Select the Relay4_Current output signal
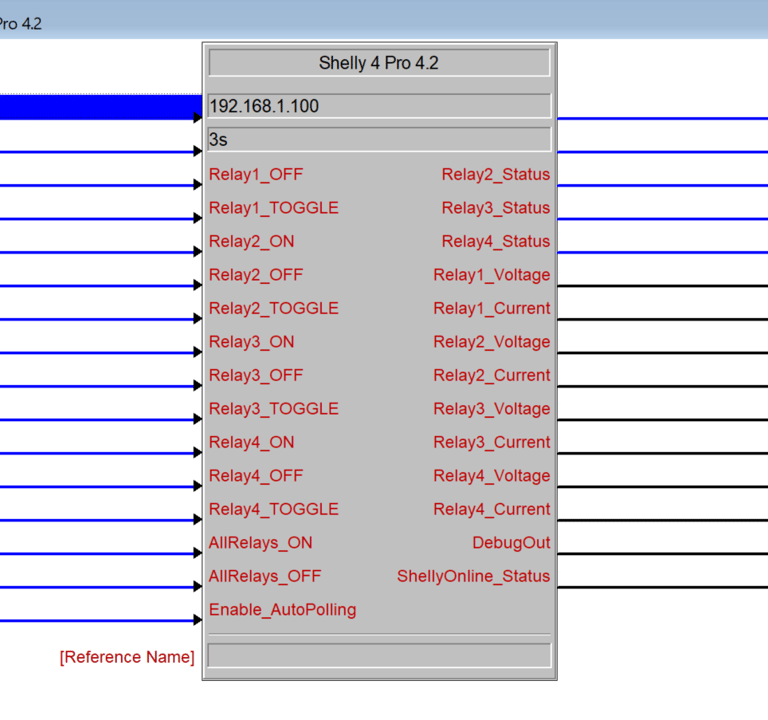The image size is (768, 720). tap(492, 509)
